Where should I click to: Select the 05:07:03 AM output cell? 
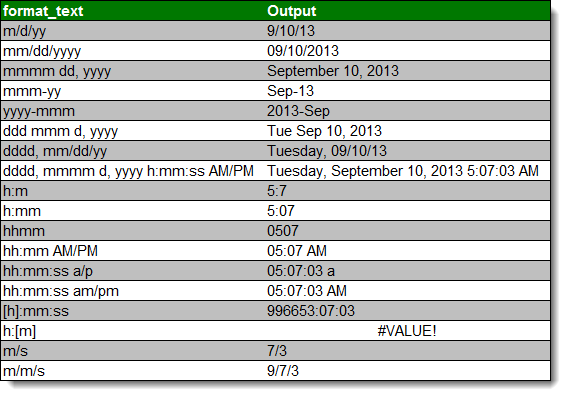point(408,291)
